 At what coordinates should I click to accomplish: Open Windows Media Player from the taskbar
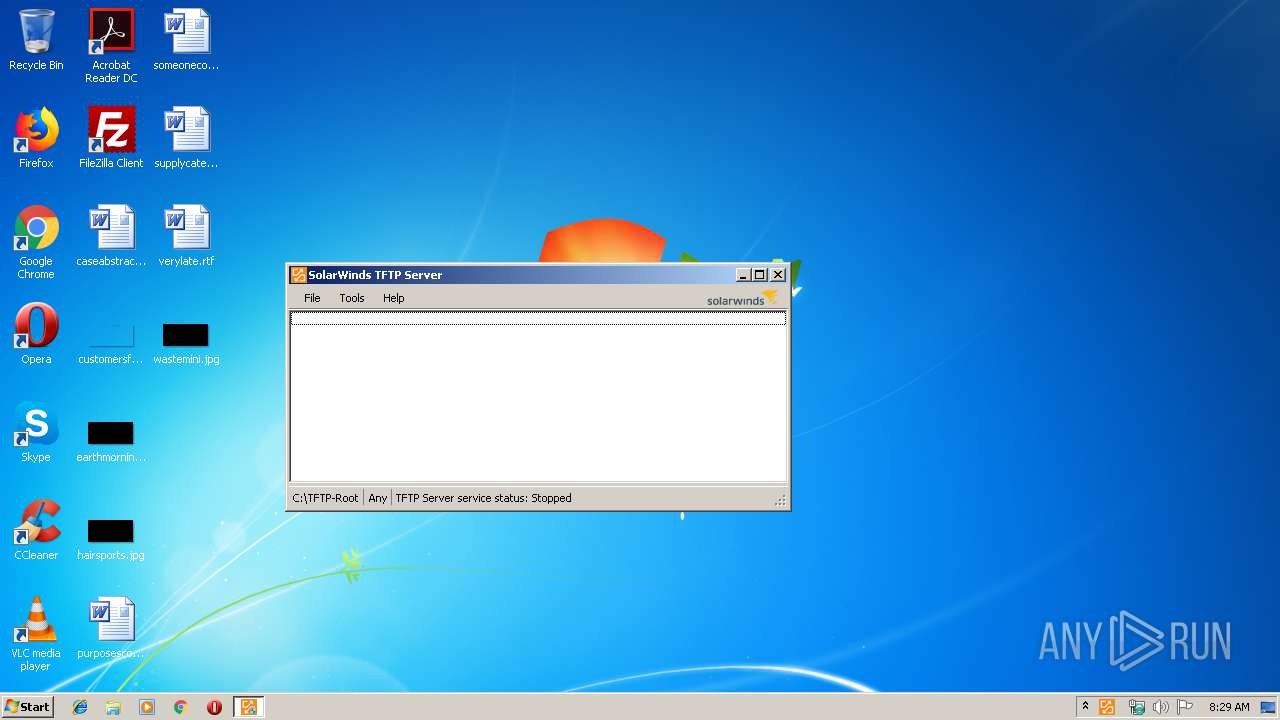[x=147, y=707]
